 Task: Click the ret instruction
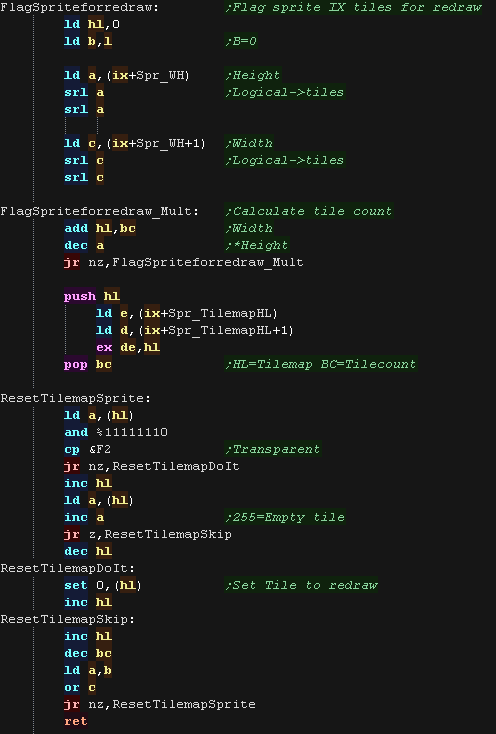pos(75,721)
